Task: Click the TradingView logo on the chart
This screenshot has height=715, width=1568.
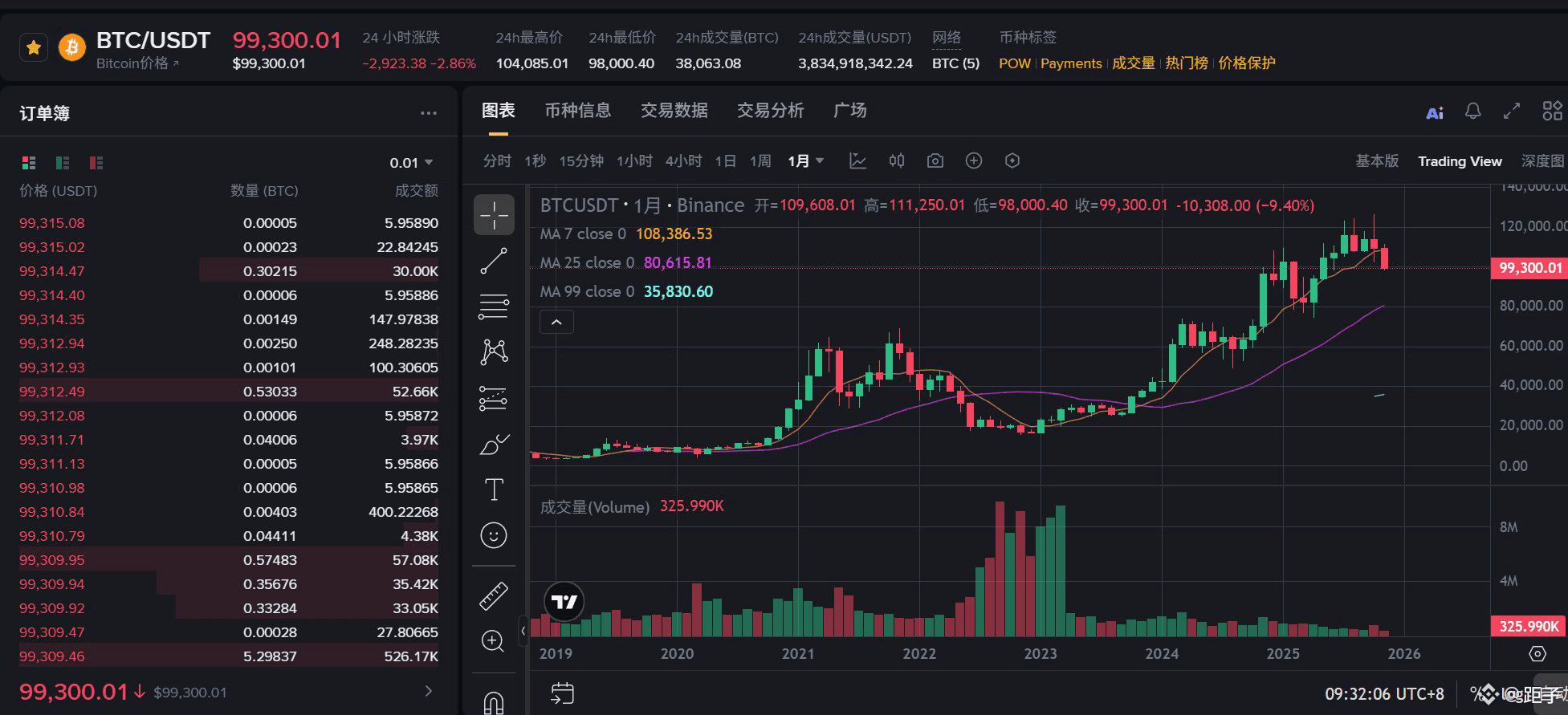Action: click(x=564, y=602)
